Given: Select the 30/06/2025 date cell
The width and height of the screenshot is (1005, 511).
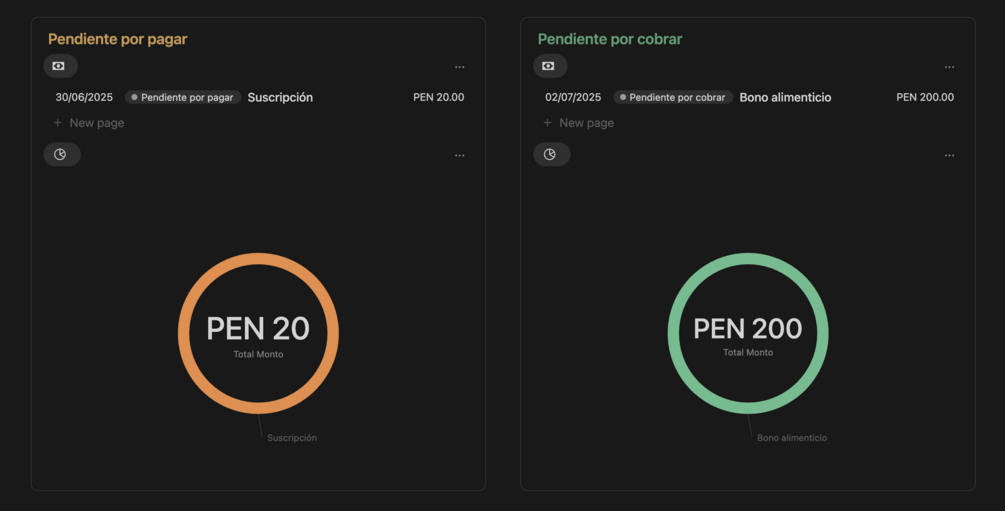Looking at the screenshot, I should [84, 97].
